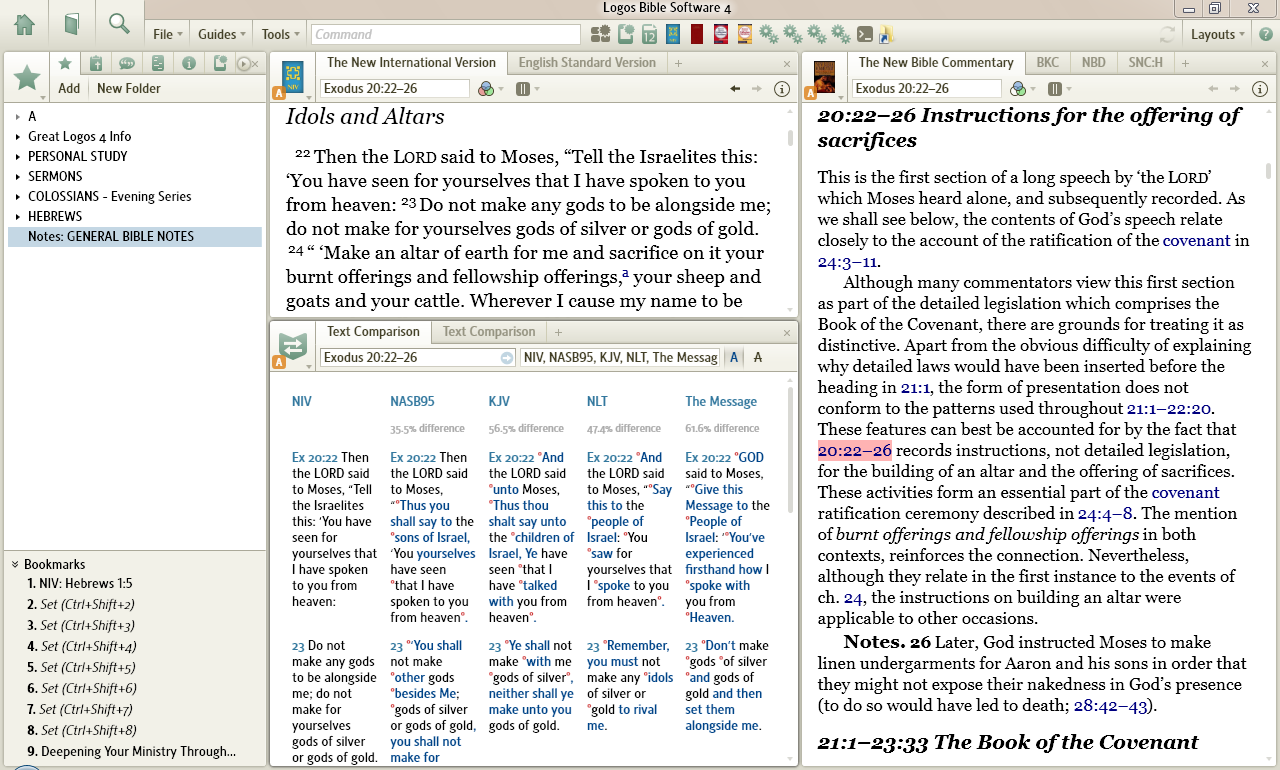The height and width of the screenshot is (770, 1280).
Task: Follow the 24:3–11 reference link
Action: coord(848,262)
